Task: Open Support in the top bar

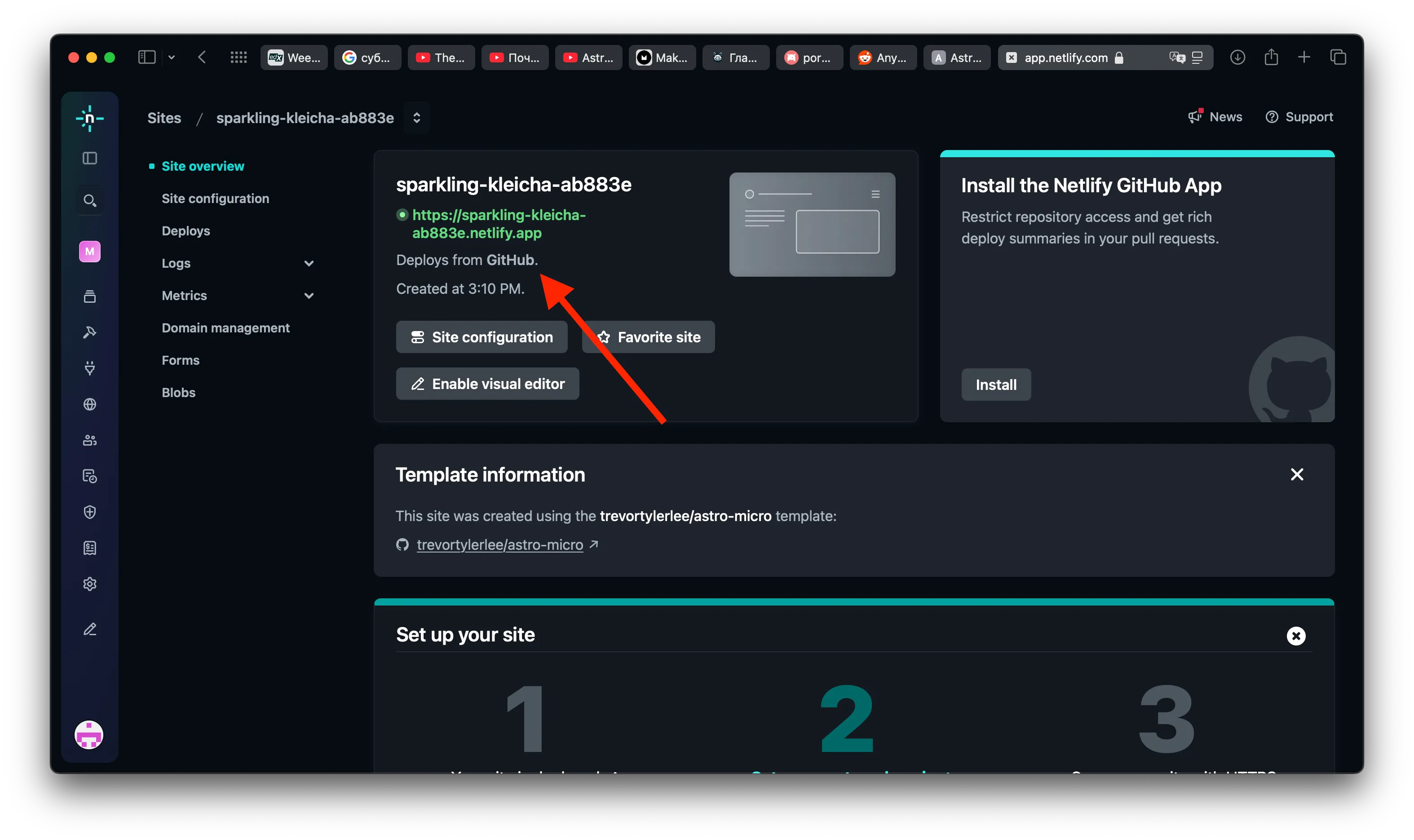Action: [1299, 117]
